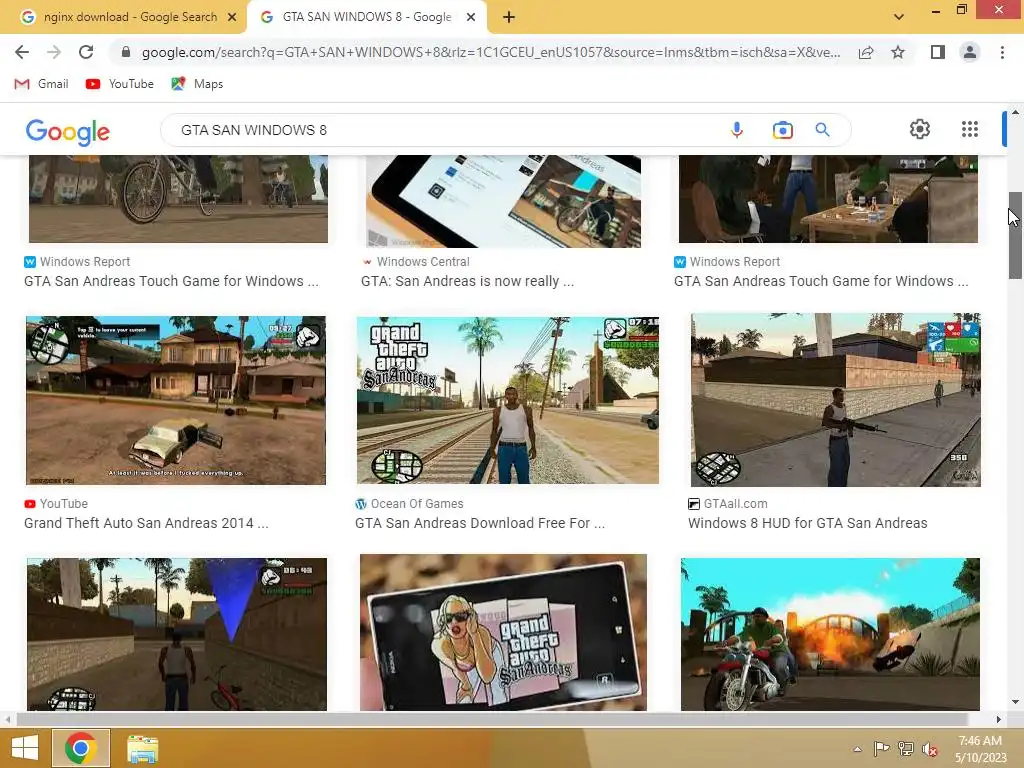View site info via the padlock icon
Viewport: 1024px width, 768px height.
126,52
